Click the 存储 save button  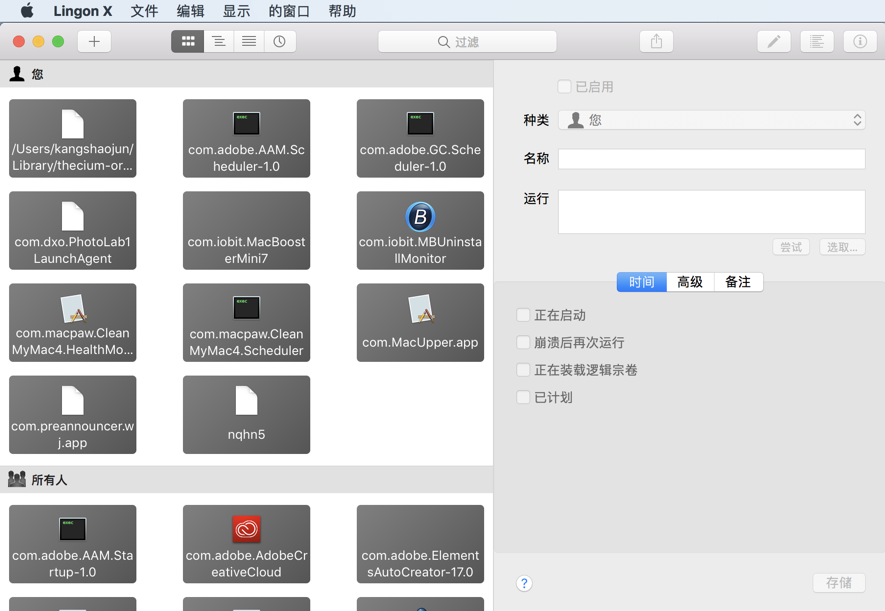click(x=839, y=583)
